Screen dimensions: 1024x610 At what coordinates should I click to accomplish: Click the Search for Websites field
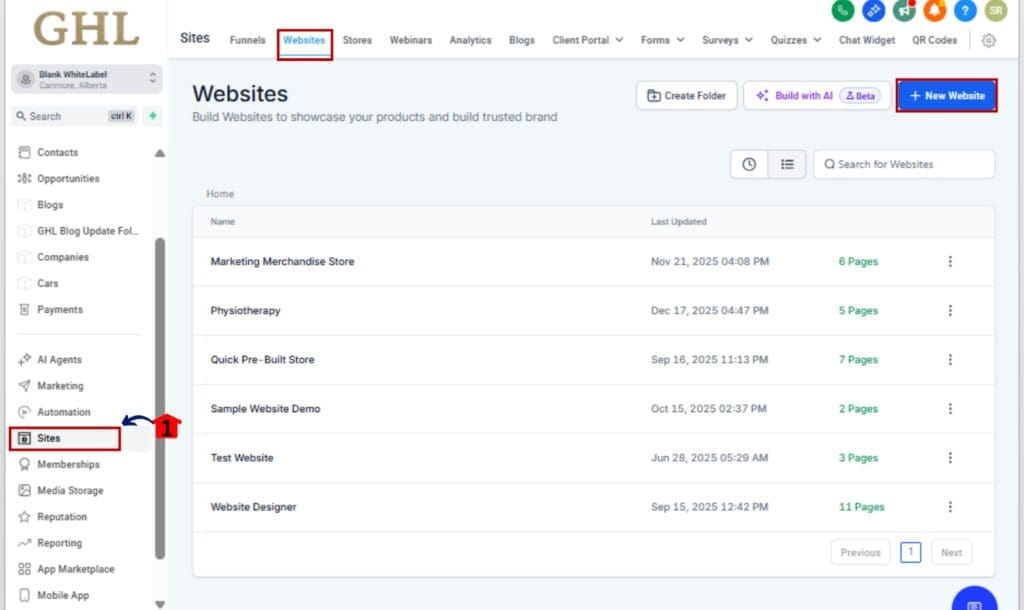[904, 164]
